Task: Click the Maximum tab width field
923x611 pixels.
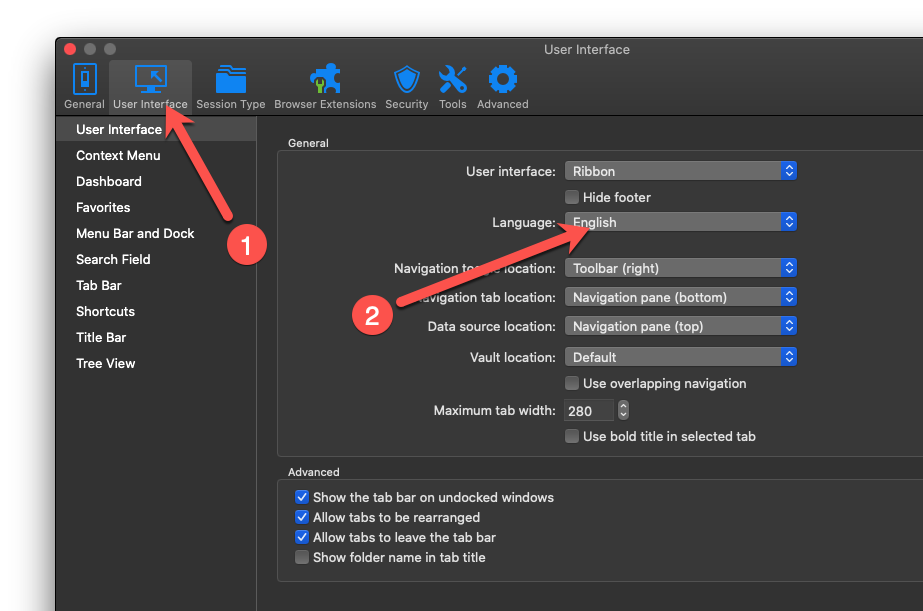Action: click(x=589, y=410)
